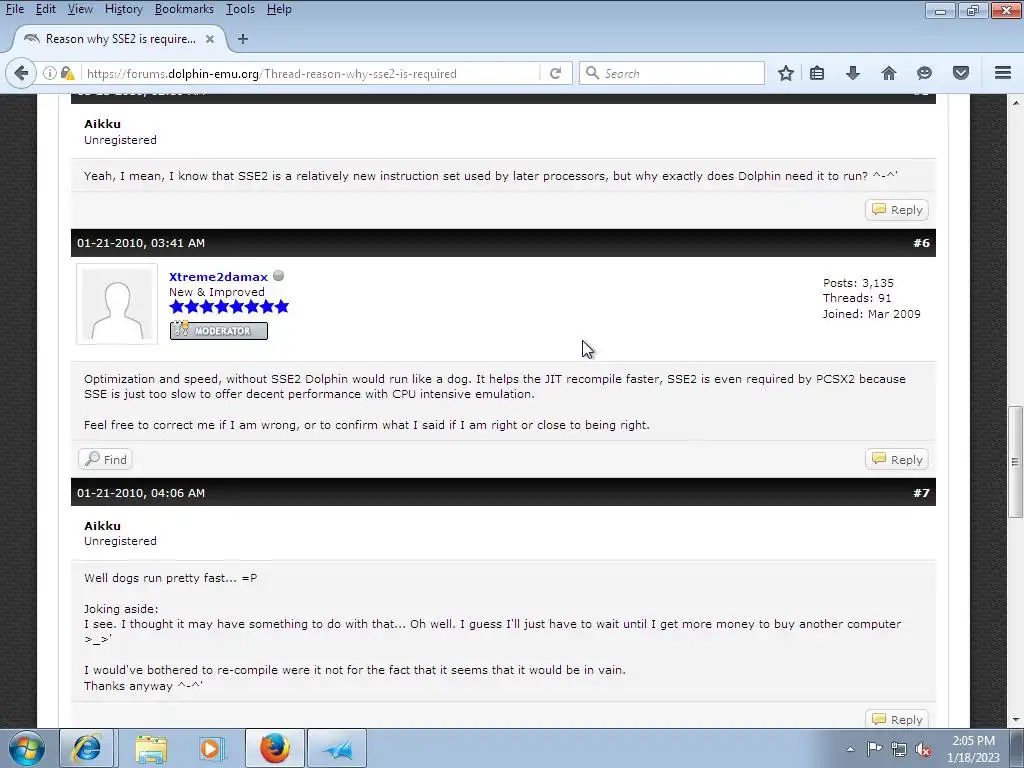Open Action Center flag icon in tray

874,749
